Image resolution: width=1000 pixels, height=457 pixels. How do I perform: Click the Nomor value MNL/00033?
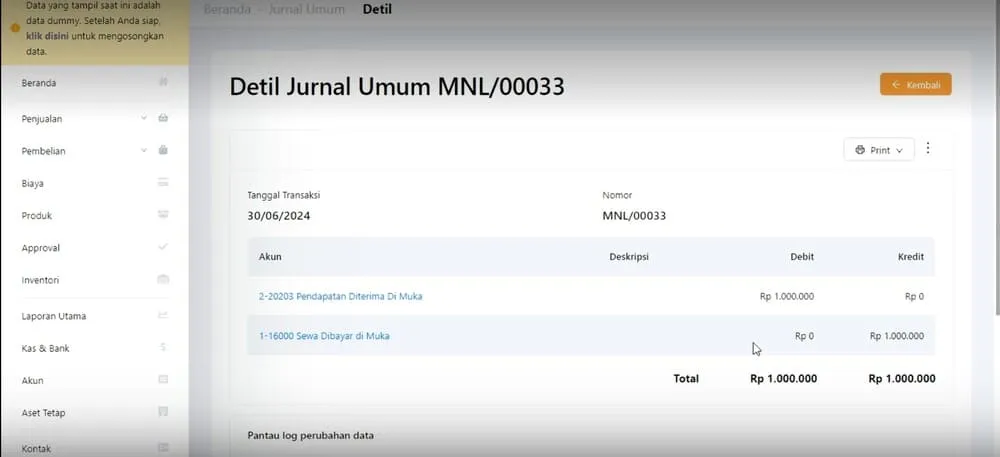coord(634,216)
